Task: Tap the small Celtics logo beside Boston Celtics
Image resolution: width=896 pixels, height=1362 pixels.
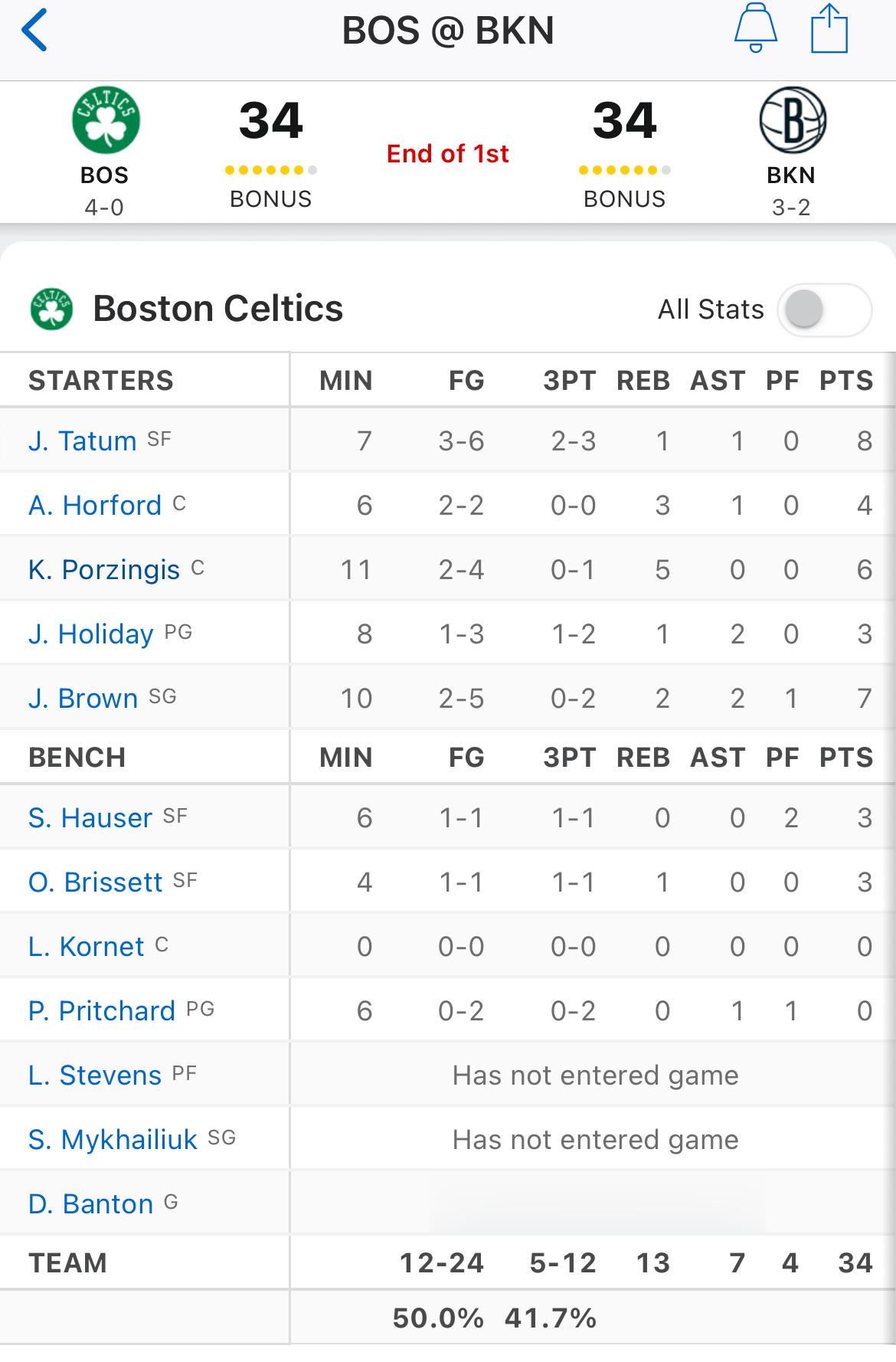Action: pyautogui.click(x=51, y=309)
